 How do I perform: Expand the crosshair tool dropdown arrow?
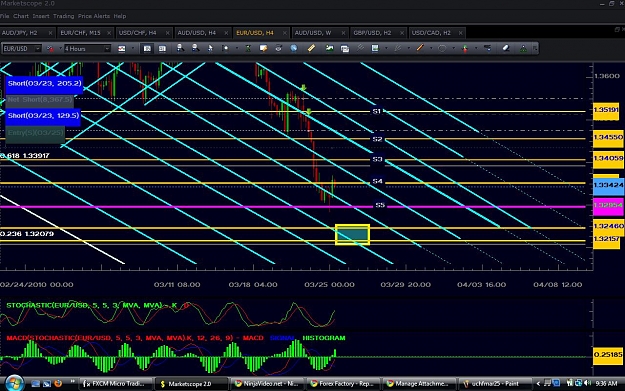(x=237, y=48)
